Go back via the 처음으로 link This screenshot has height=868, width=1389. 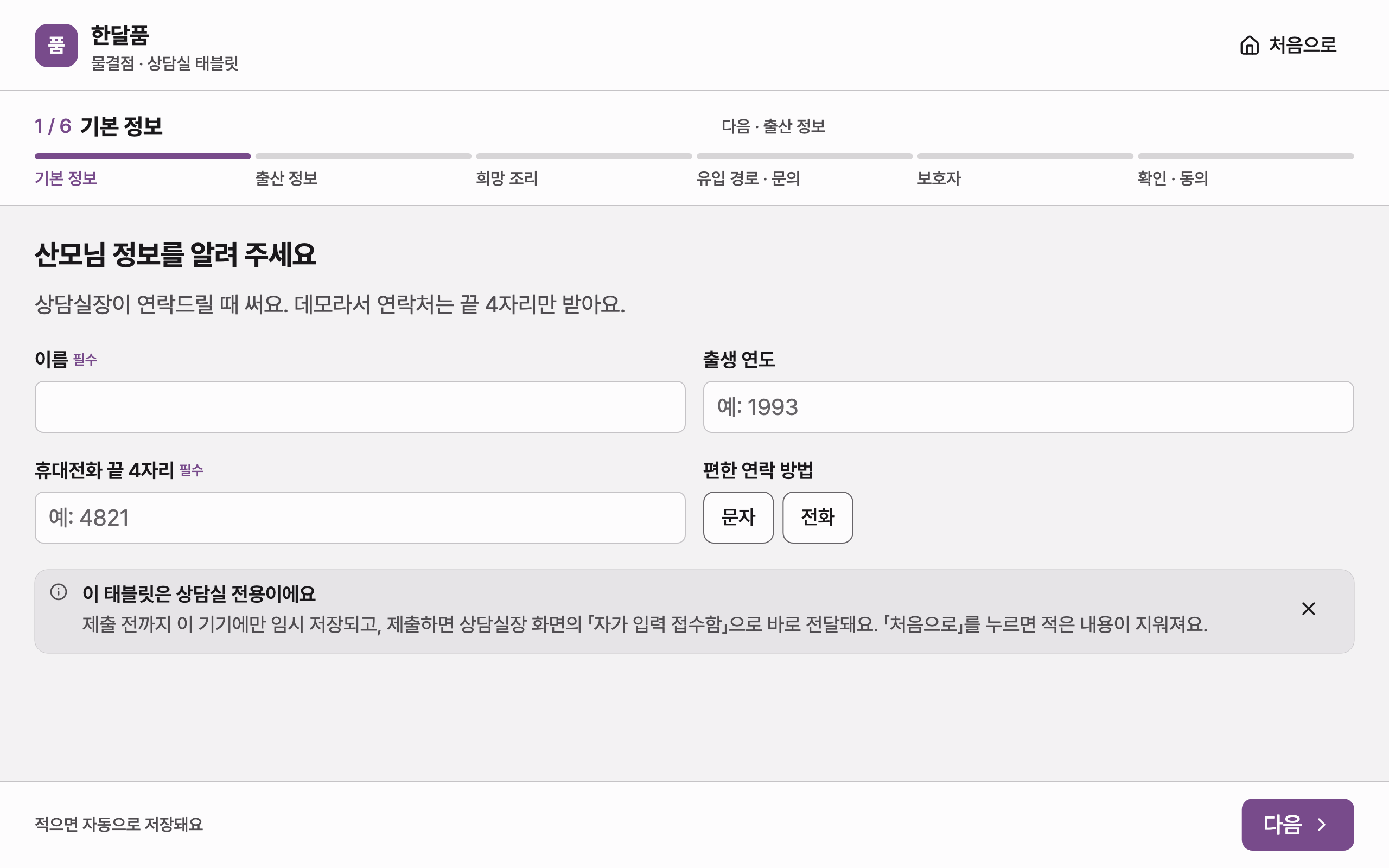pyautogui.click(x=1288, y=45)
